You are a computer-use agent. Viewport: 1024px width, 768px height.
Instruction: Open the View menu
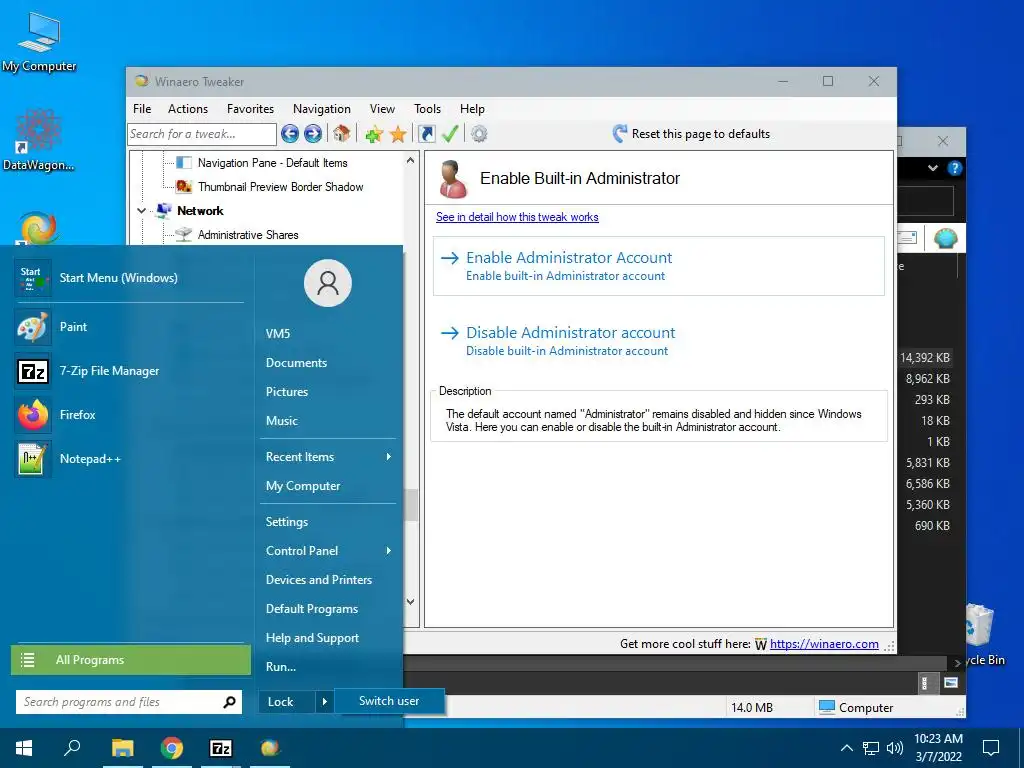click(x=382, y=109)
